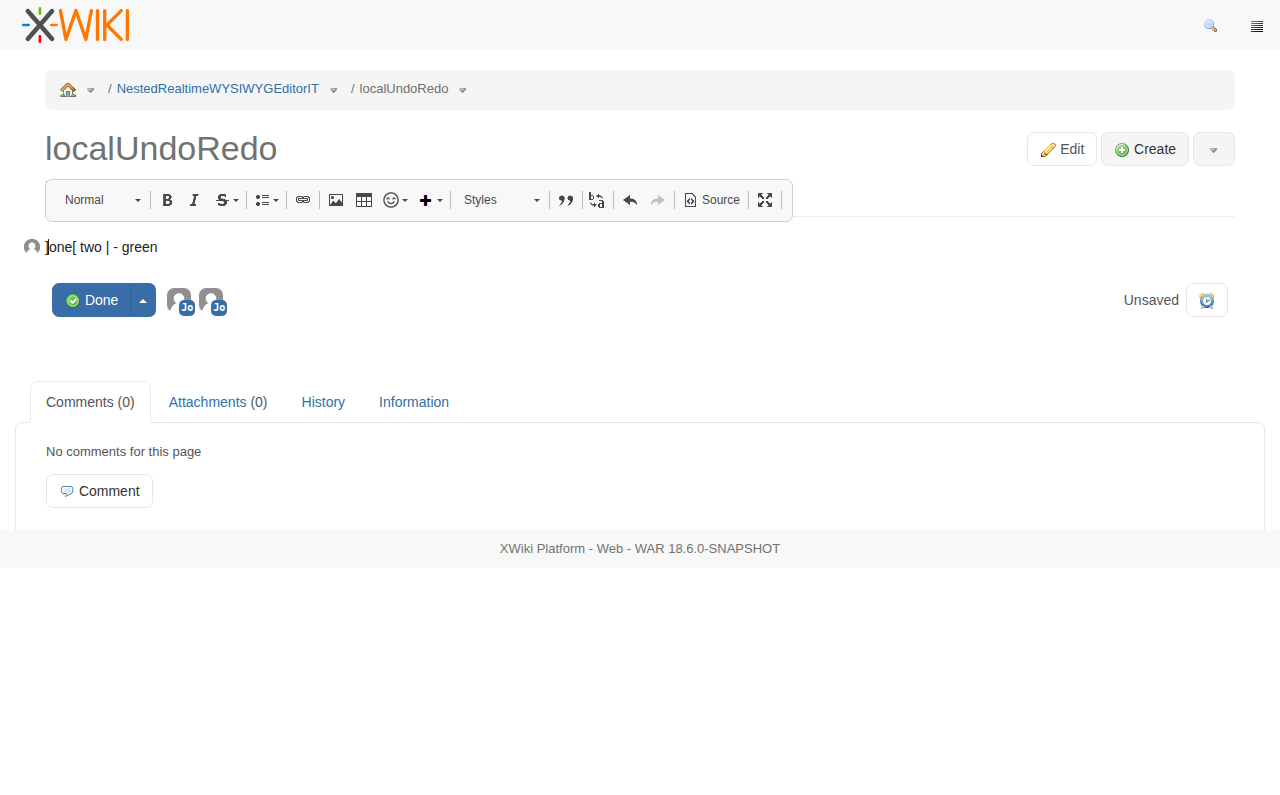Switch to the History tab

tap(323, 402)
